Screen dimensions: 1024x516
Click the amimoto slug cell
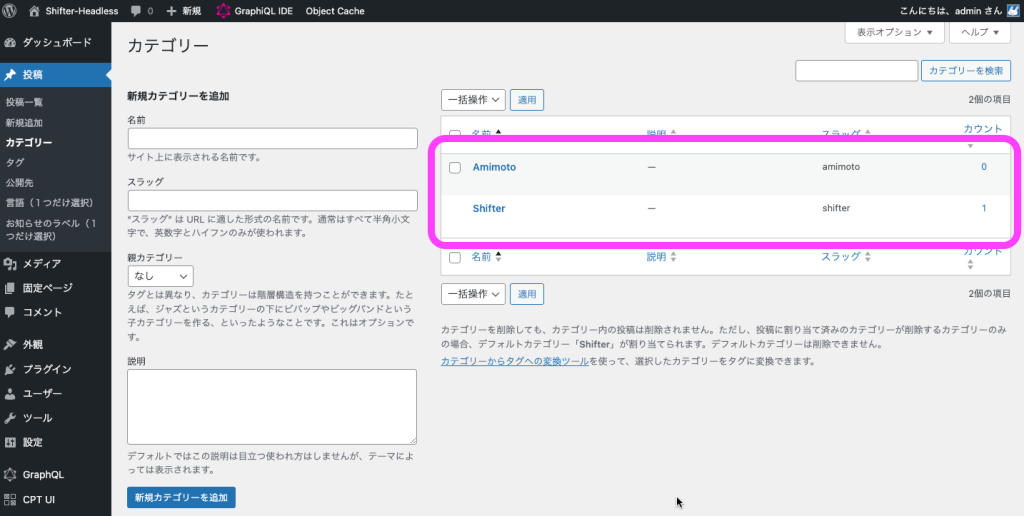click(841, 167)
